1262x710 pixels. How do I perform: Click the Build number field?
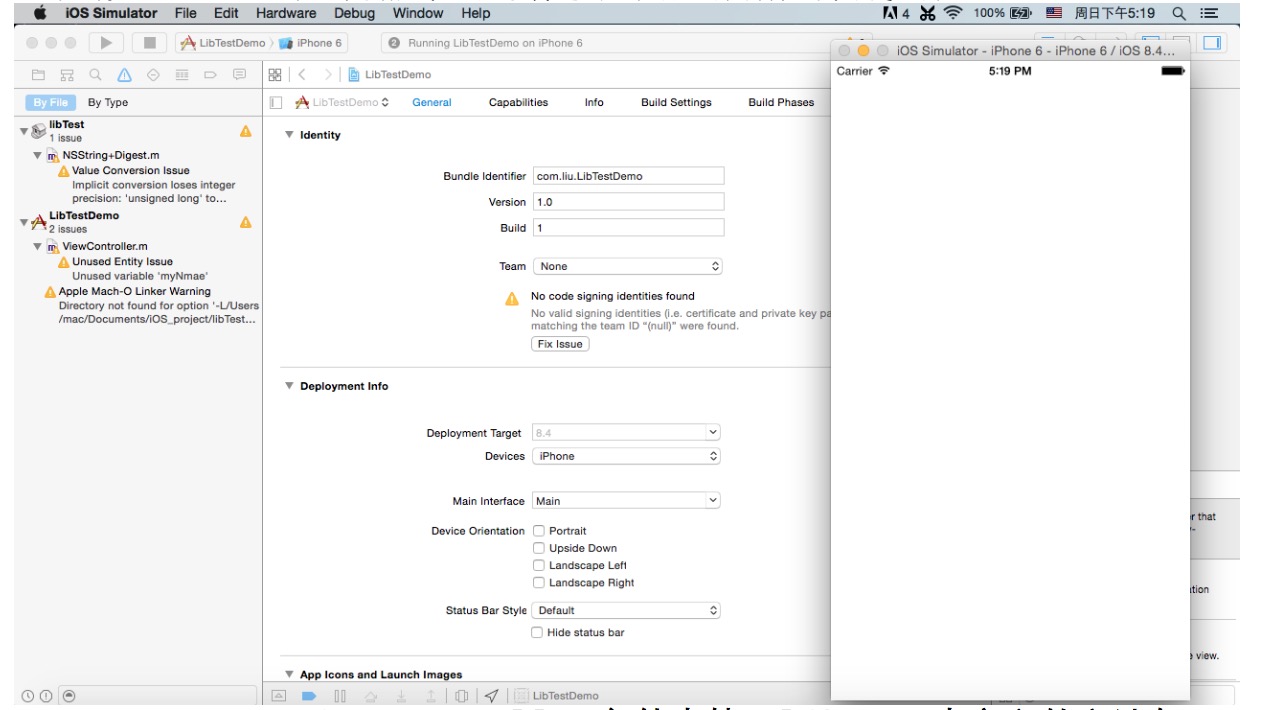628,228
